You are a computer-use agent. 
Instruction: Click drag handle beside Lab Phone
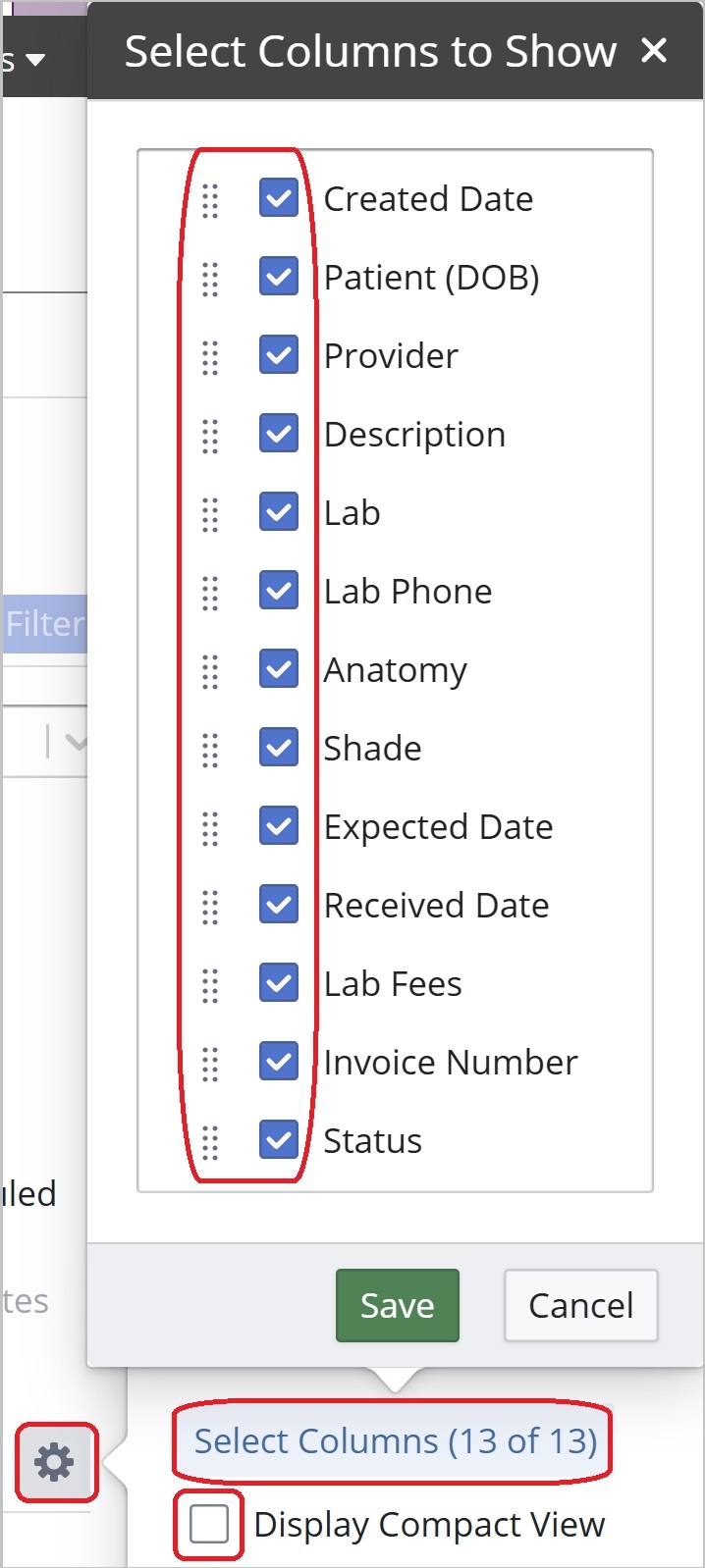coord(210,593)
